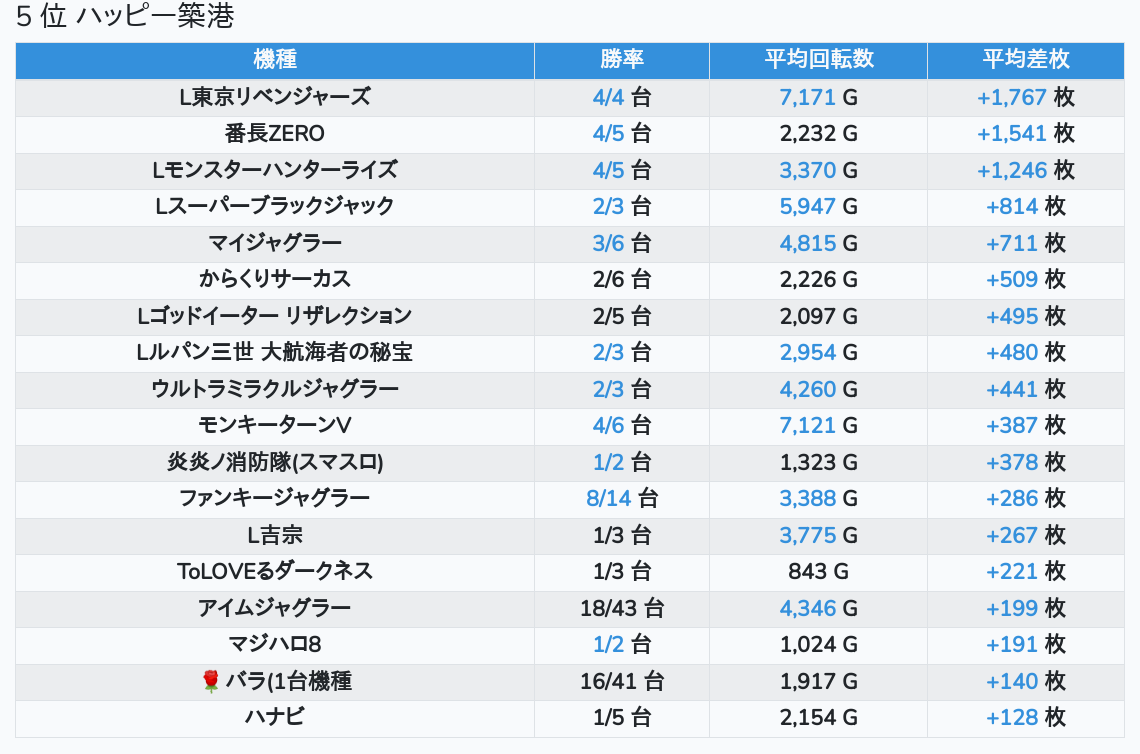This screenshot has height=754, width=1140.
Task: Select machine name L吉宗
Action: pyautogui.click(x=275, y=535)
